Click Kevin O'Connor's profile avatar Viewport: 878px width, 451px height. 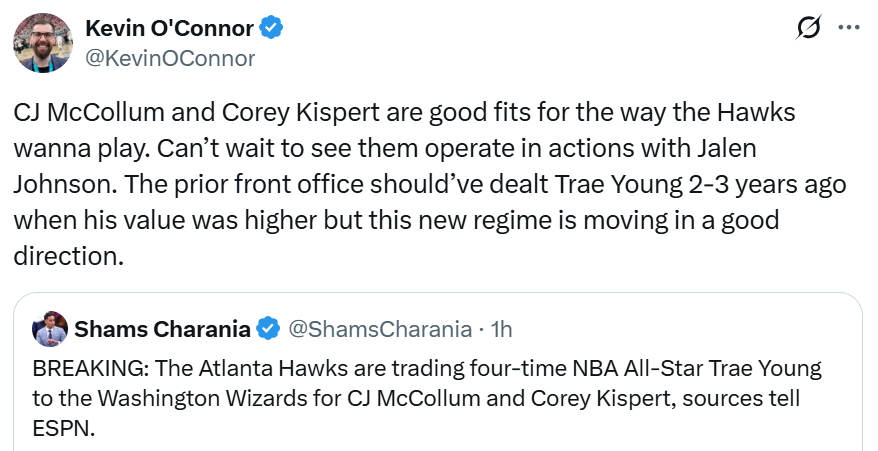[x=42, y=42]
